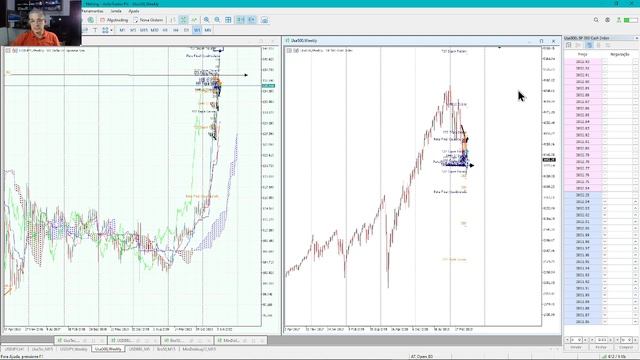
Task: Select the text label drawing tool
Action: coord(95,30)
